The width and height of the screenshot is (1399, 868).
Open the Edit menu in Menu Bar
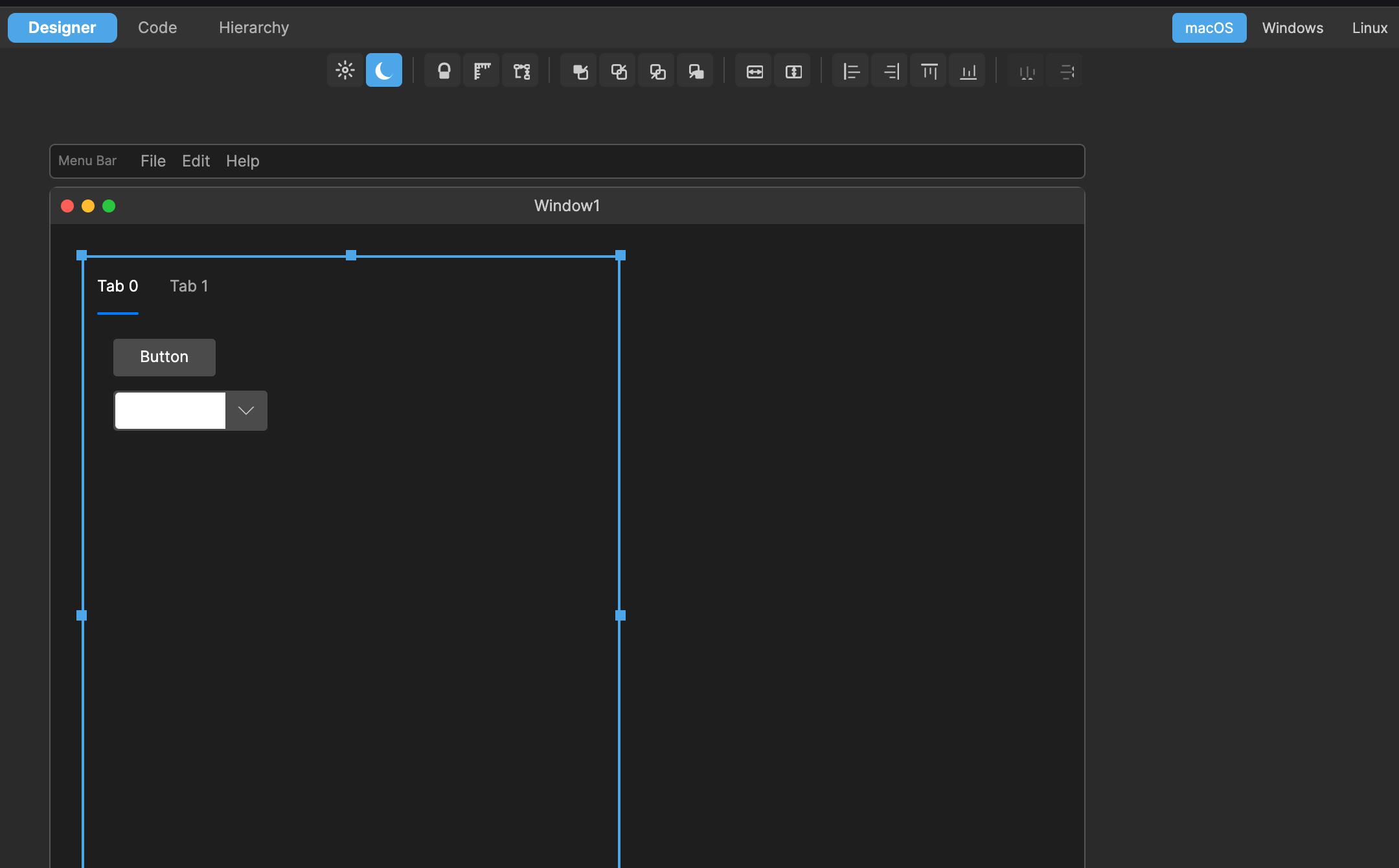pyautogui.click(x=196, y=161)
